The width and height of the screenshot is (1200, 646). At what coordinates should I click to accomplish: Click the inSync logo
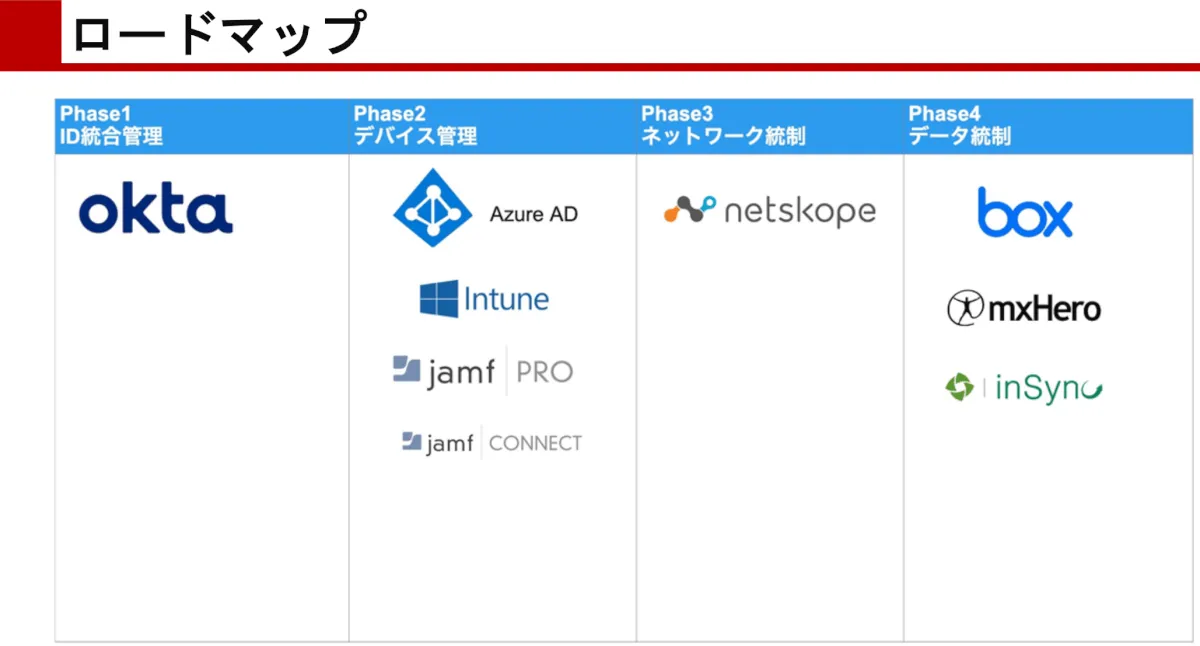coord(1024,388)
